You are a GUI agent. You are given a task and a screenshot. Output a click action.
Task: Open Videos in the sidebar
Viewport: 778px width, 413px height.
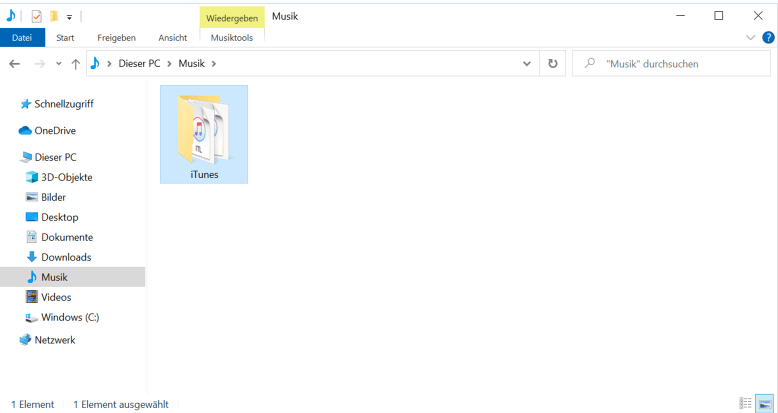coord(56,297)
